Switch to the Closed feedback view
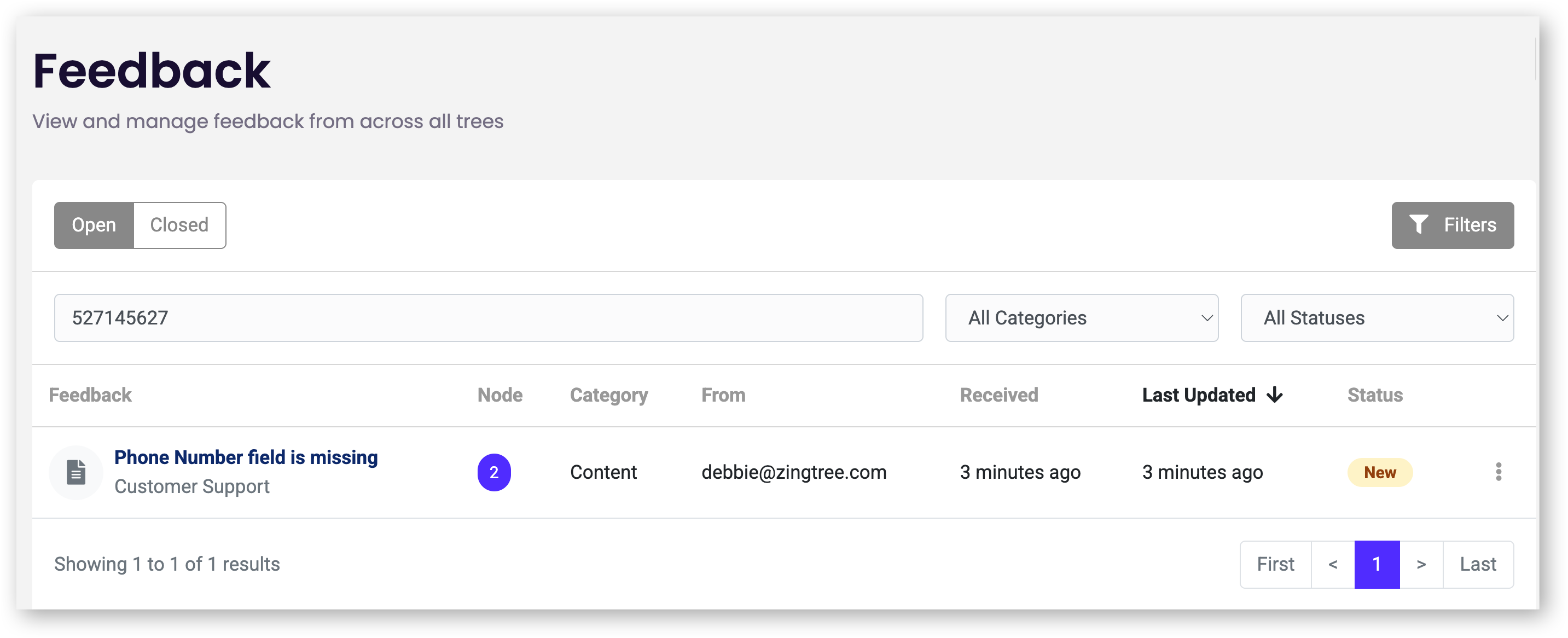 [179, 225]
